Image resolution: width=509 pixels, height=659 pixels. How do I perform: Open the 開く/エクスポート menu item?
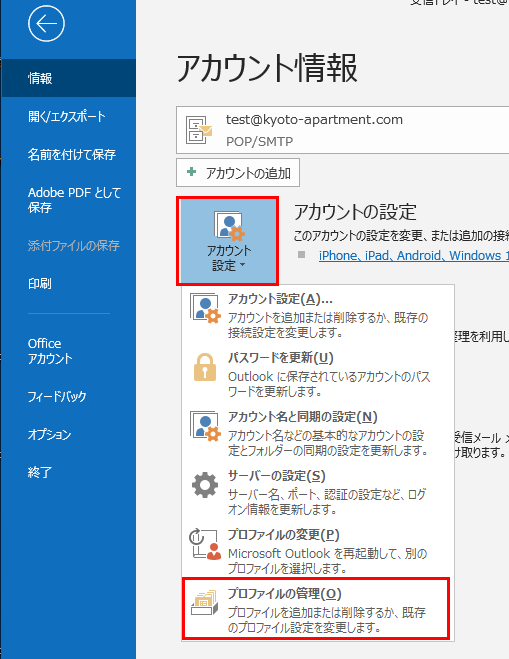tap(68, 116)
